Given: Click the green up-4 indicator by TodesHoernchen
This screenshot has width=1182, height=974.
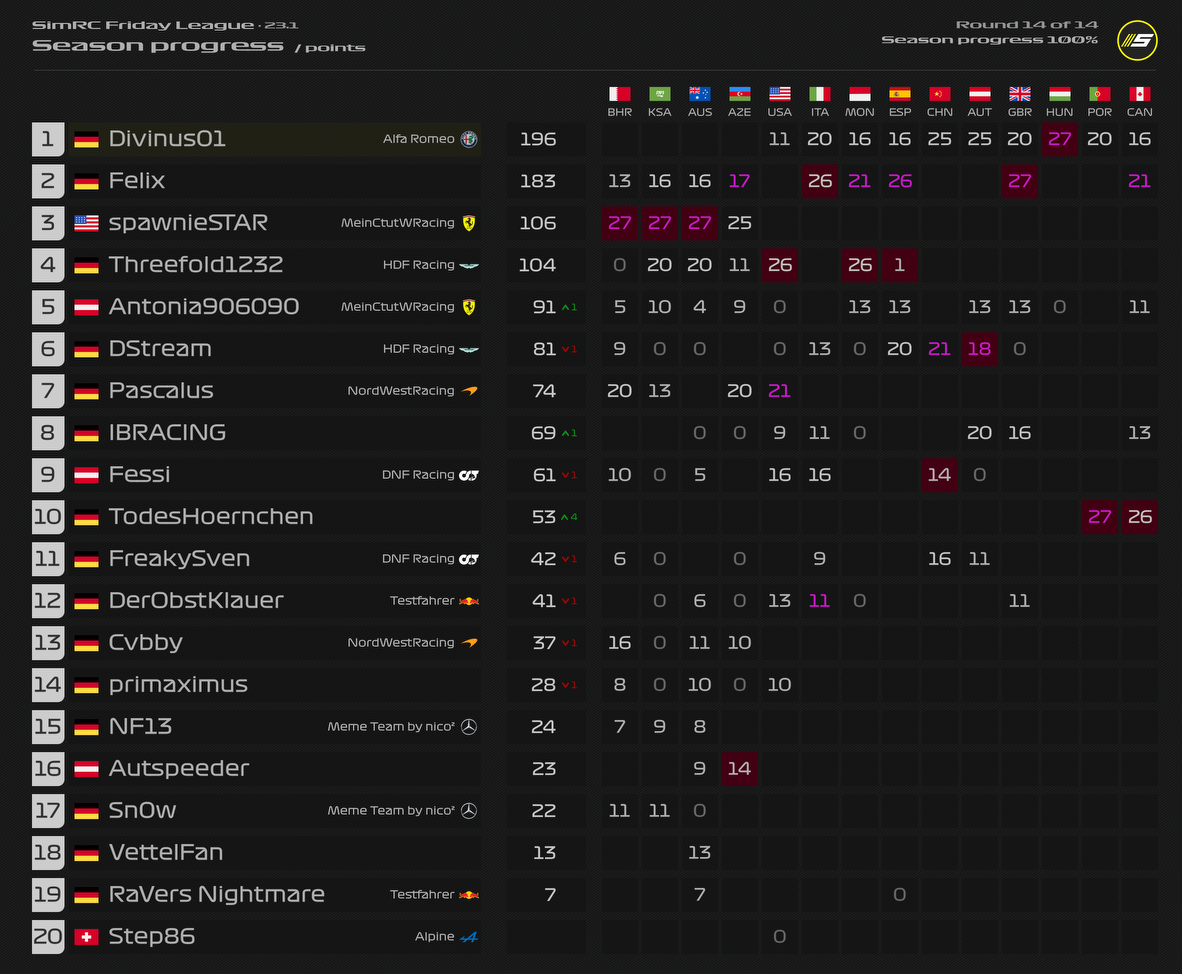Looking at the screenshot, I should pos(570,517).
